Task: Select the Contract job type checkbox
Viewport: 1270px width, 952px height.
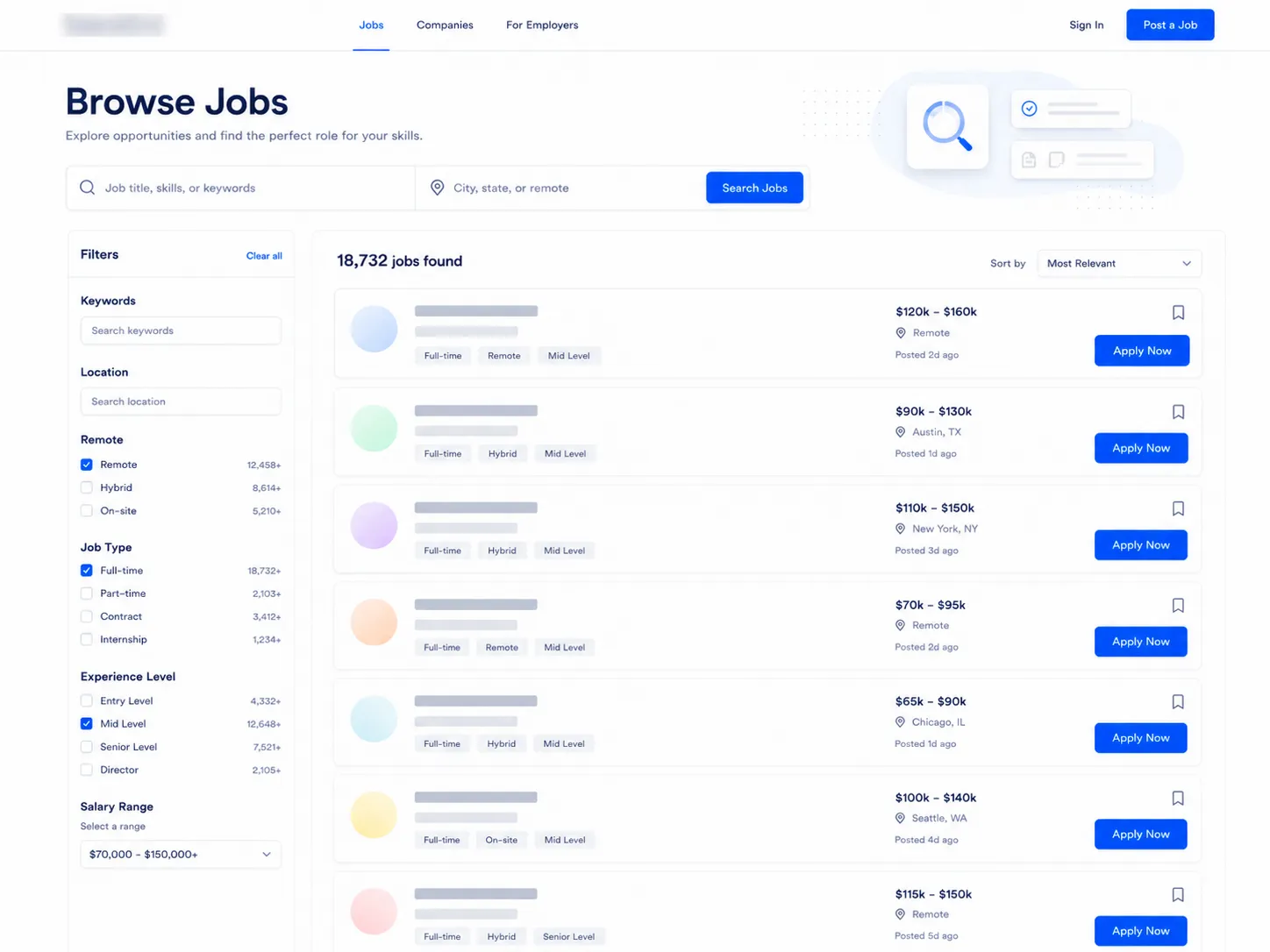Action: point(87,616)
